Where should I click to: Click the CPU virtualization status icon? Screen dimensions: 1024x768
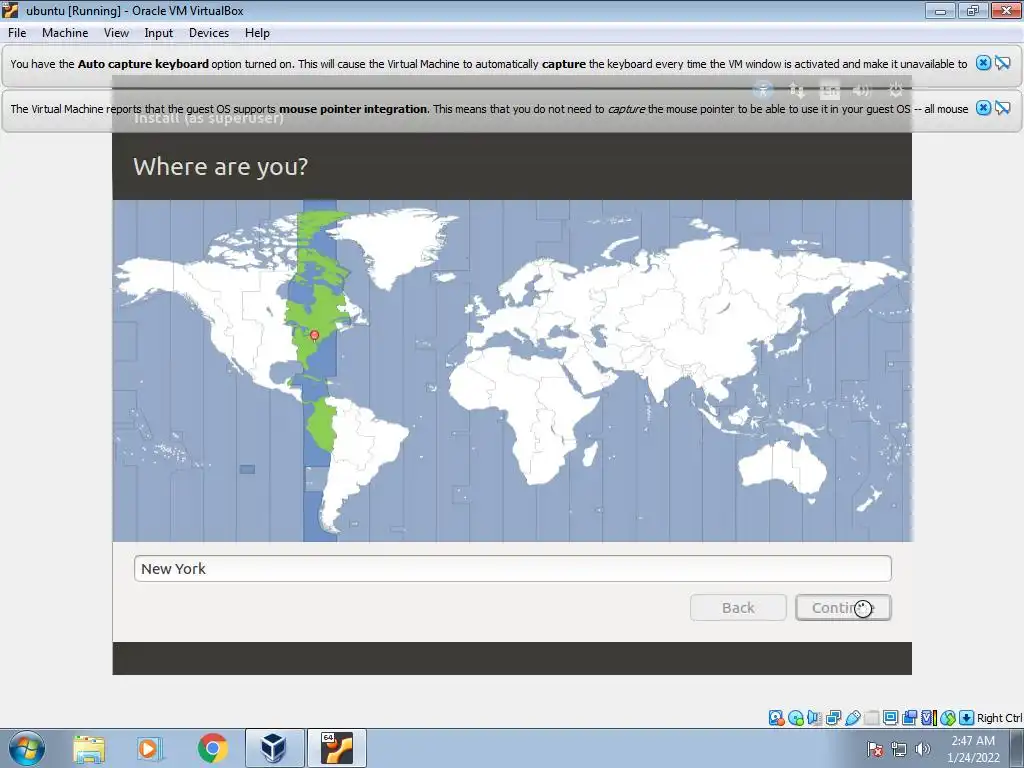point(929,718)
